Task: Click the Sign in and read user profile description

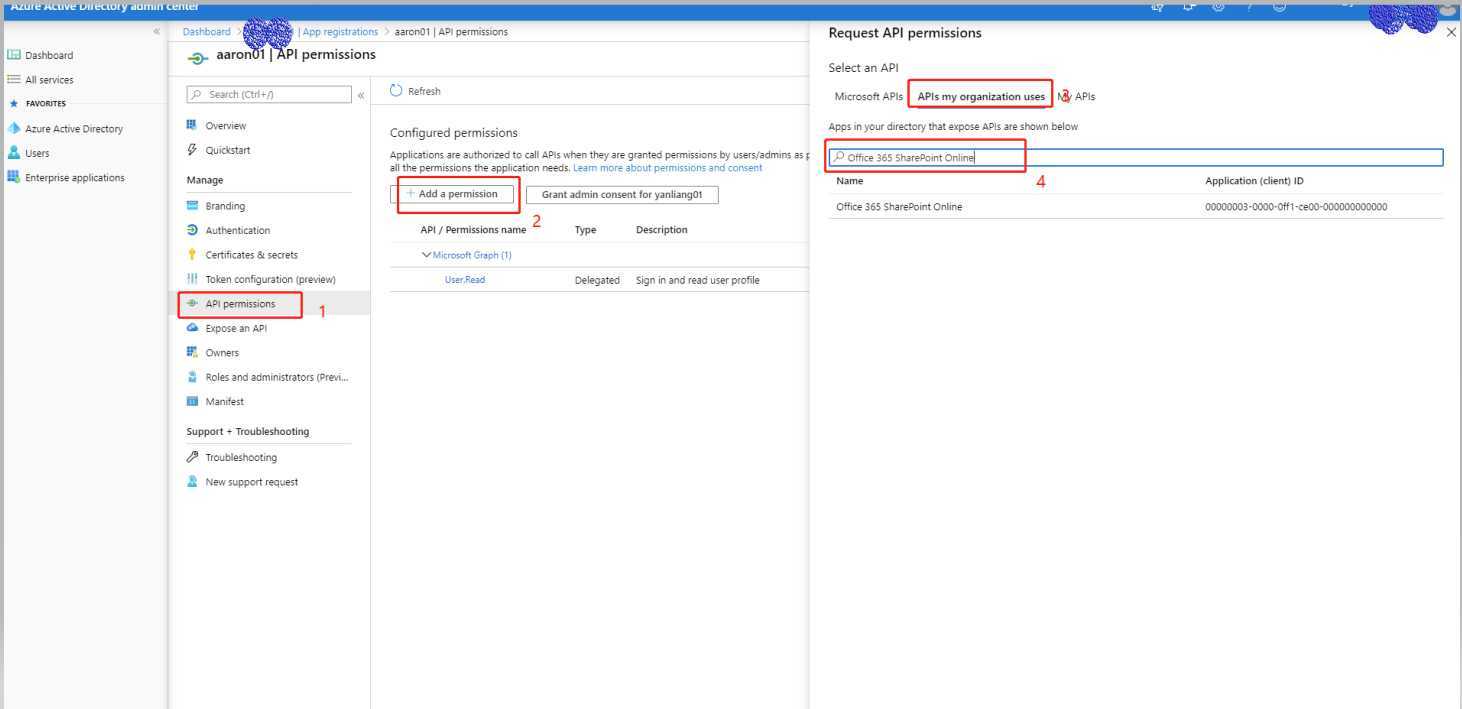Action: pos(697,280)
